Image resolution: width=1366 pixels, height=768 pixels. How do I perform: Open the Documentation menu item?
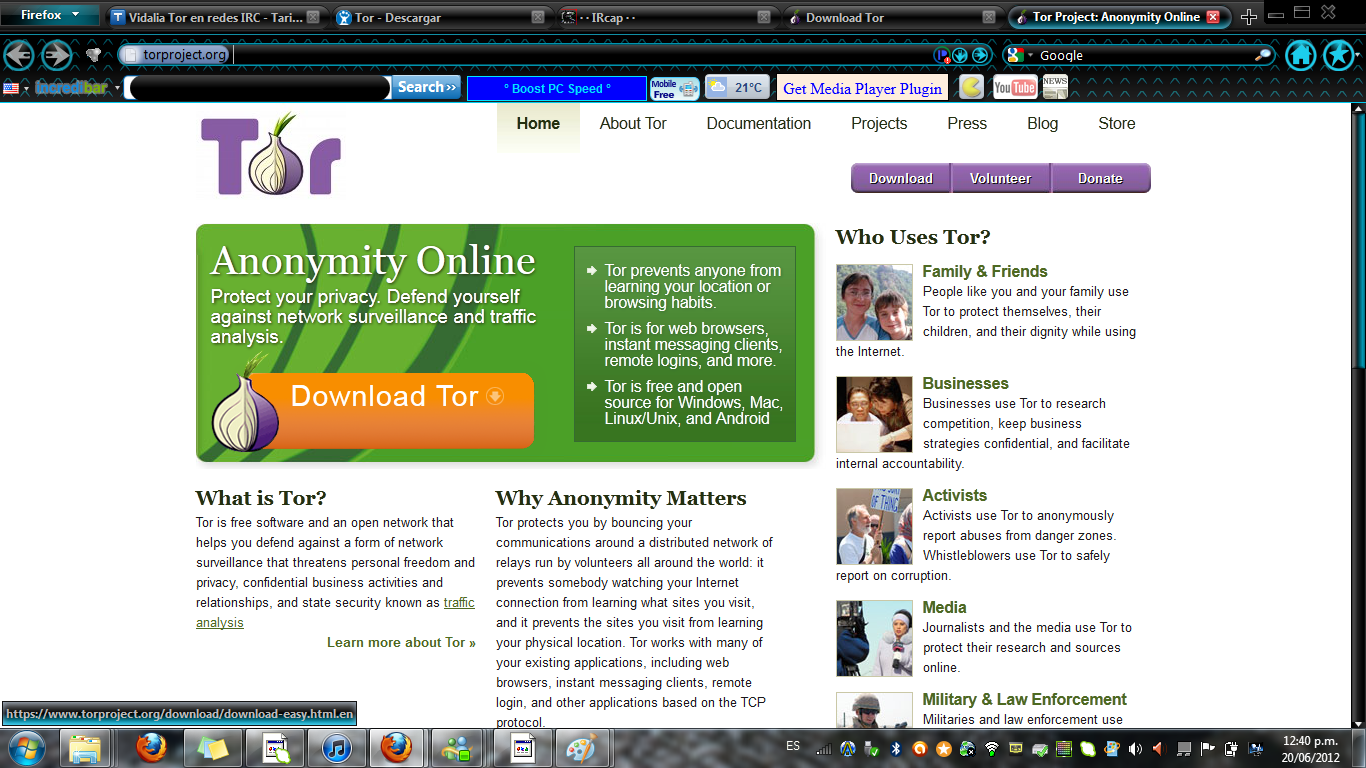(759, 124)
